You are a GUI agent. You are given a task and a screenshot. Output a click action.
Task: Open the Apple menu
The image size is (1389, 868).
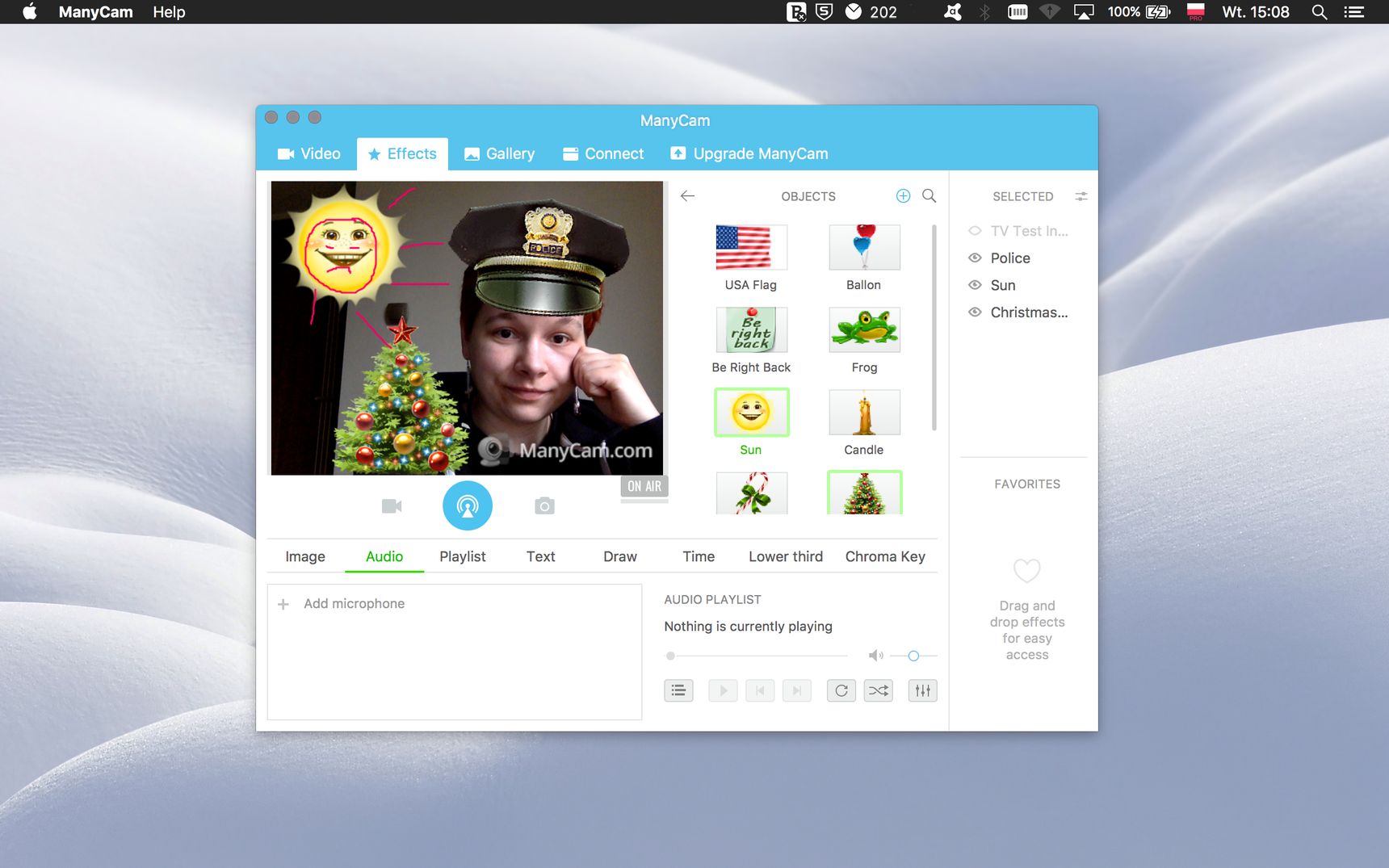(x=30, y=11)
